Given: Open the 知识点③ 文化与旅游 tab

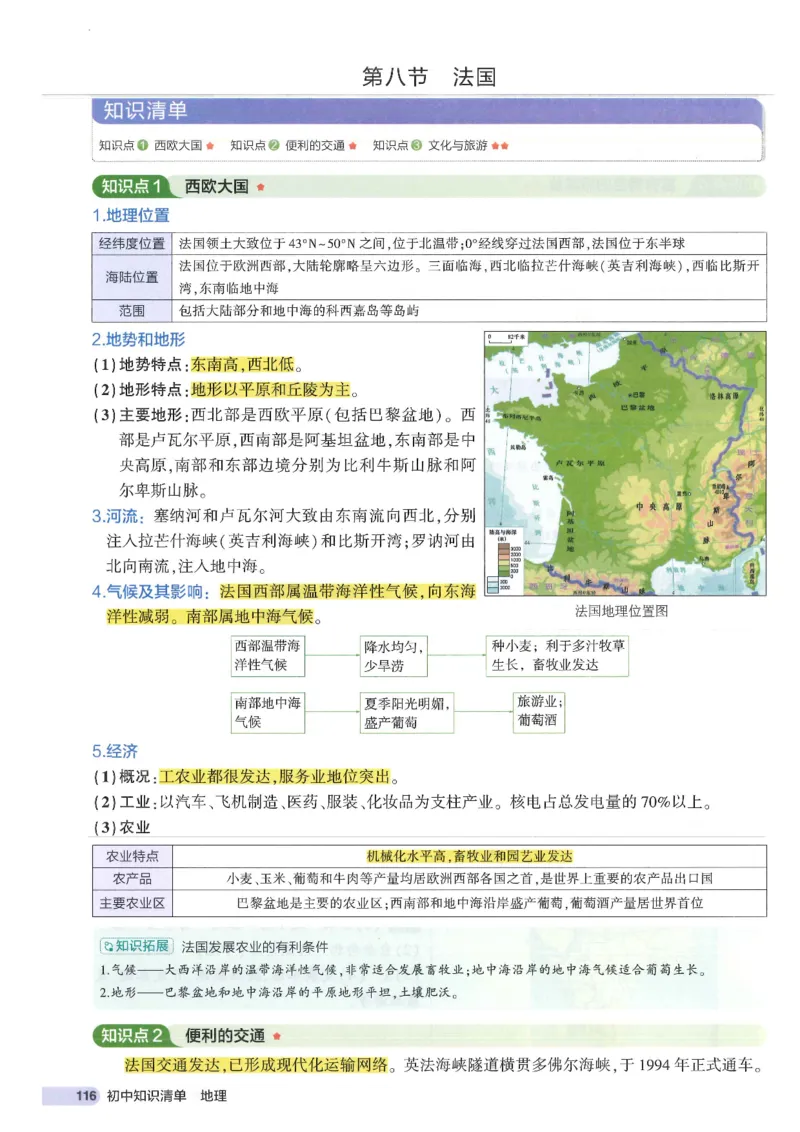Looking at the screenshot, I should [459, 142].
